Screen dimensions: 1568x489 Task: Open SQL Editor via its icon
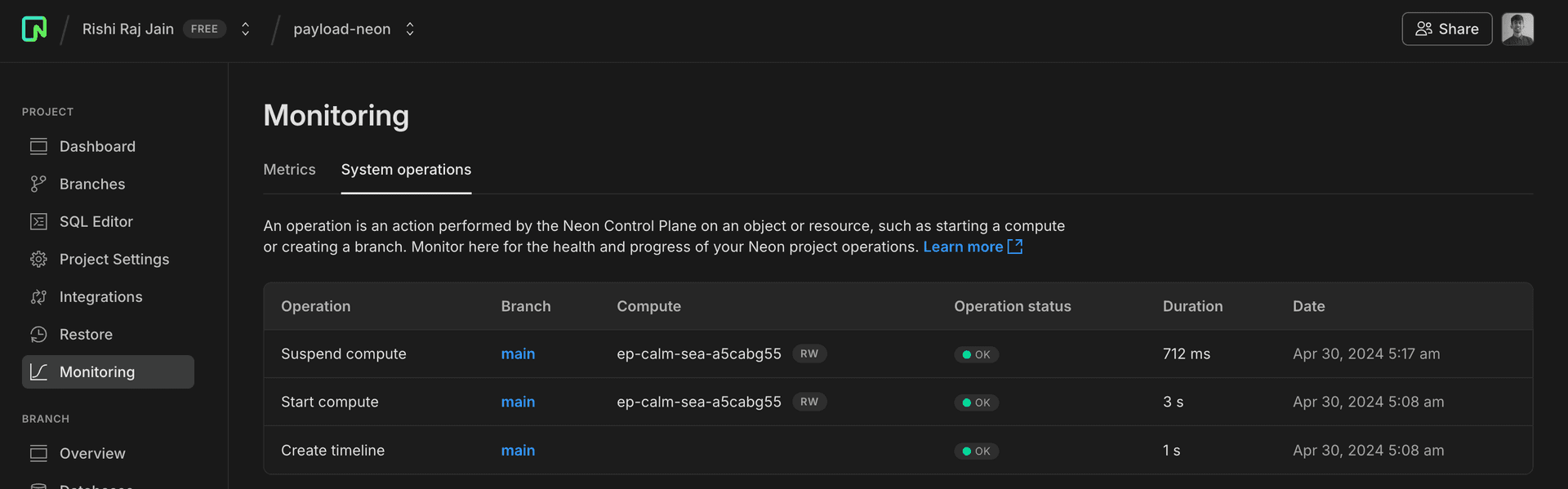coord(38,221)
